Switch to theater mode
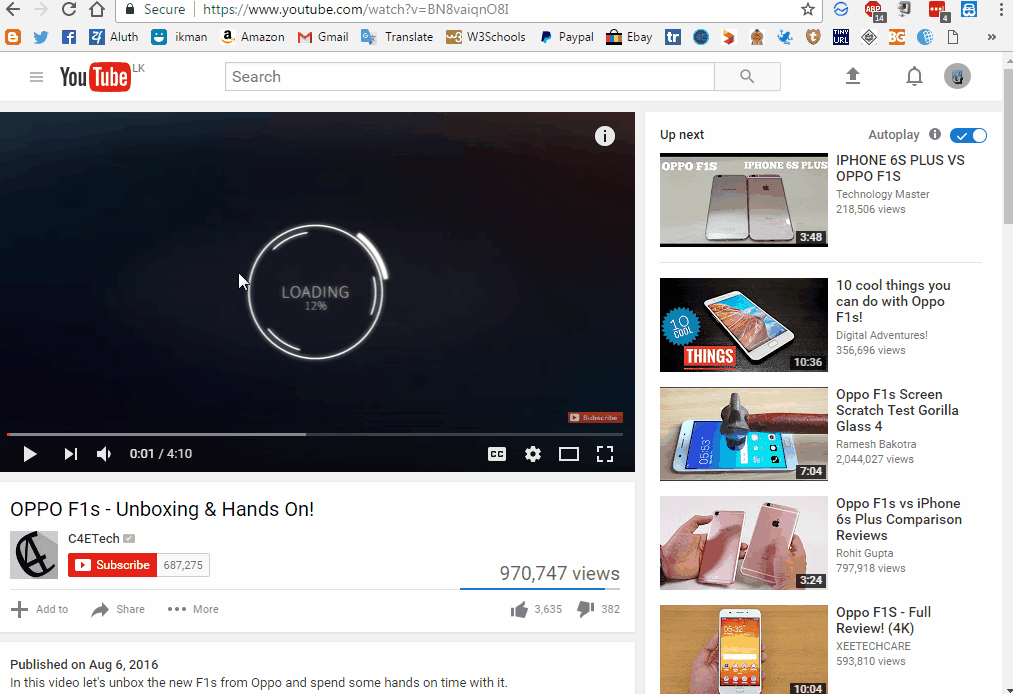The height and width of the screenshot is (694, 1013). tap(569, 454)
